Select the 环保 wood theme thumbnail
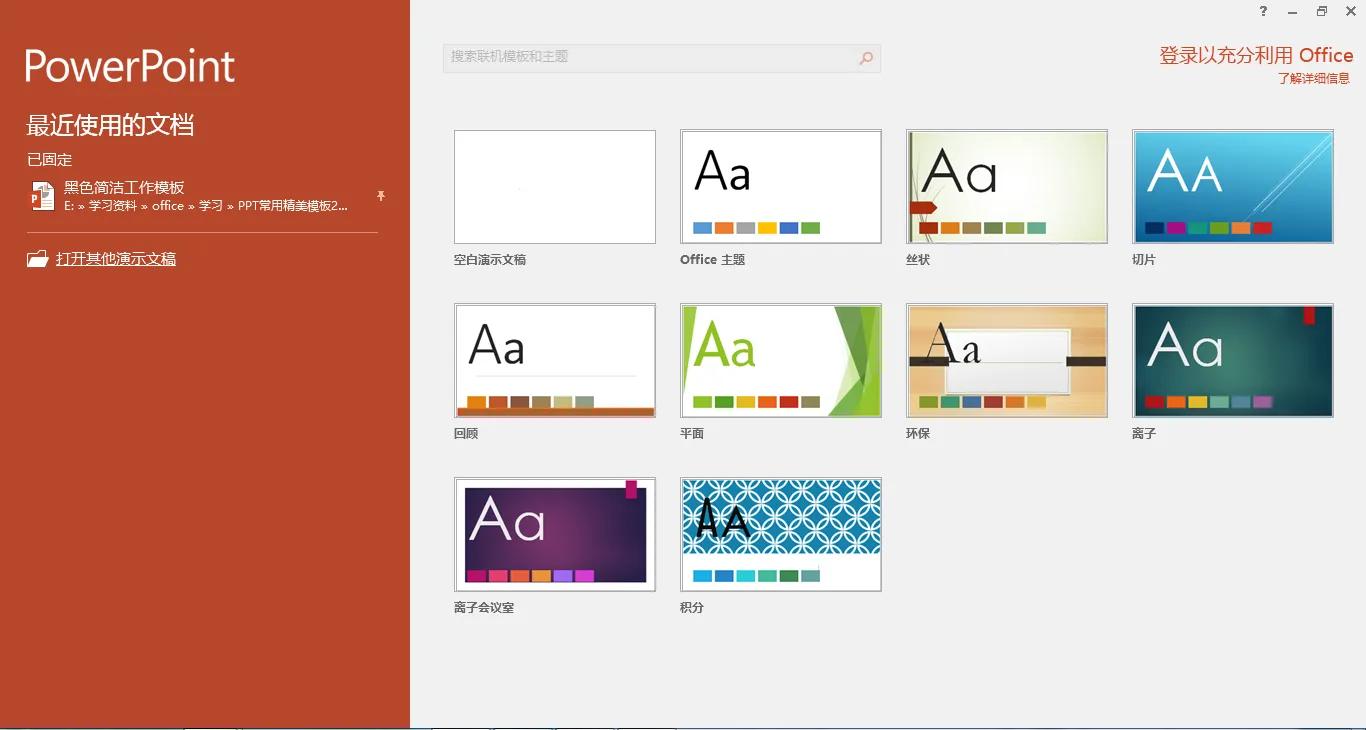The width and height of the screenshot is (1366, 730). 1007,361
